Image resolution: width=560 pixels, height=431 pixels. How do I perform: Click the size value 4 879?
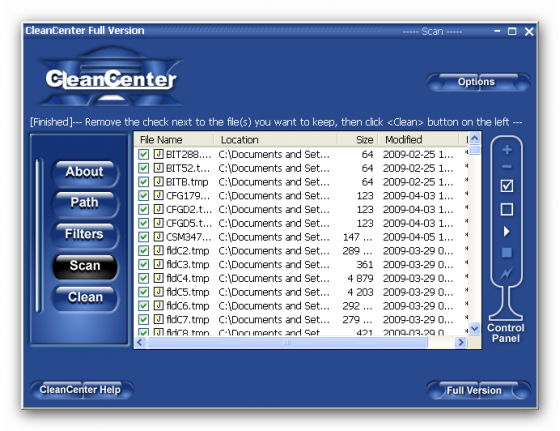(360, 278)
